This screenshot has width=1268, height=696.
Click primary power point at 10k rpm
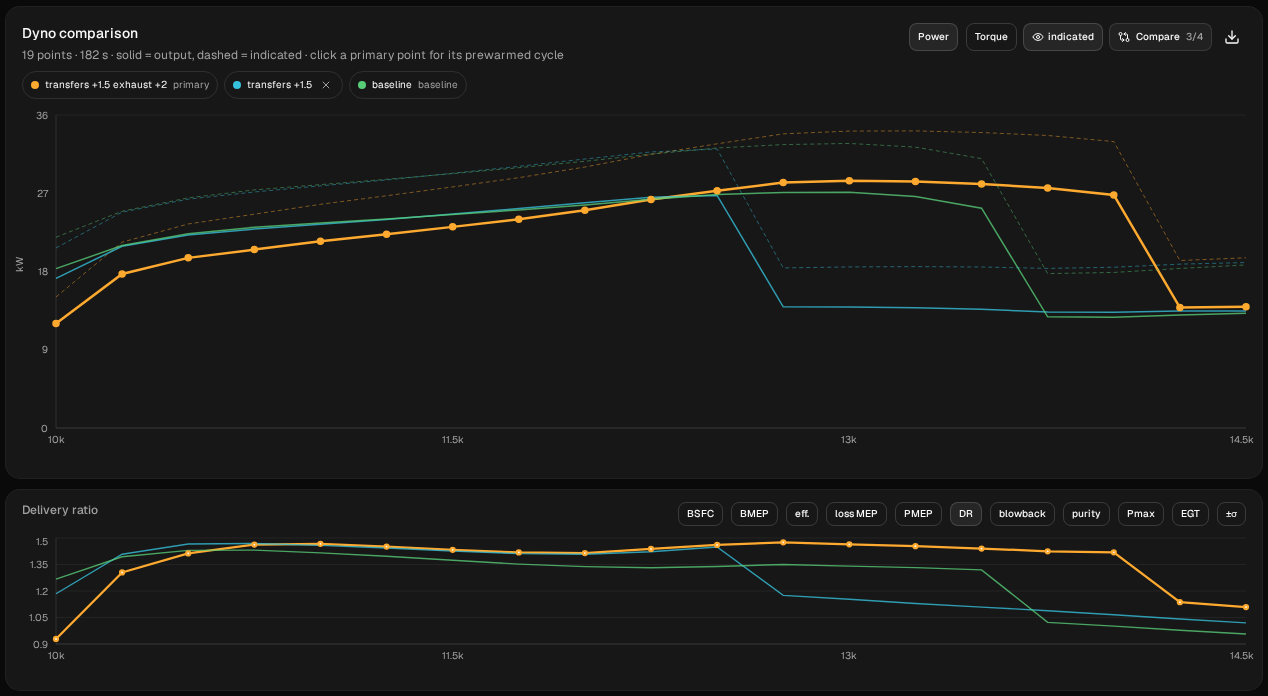(56, 323)
